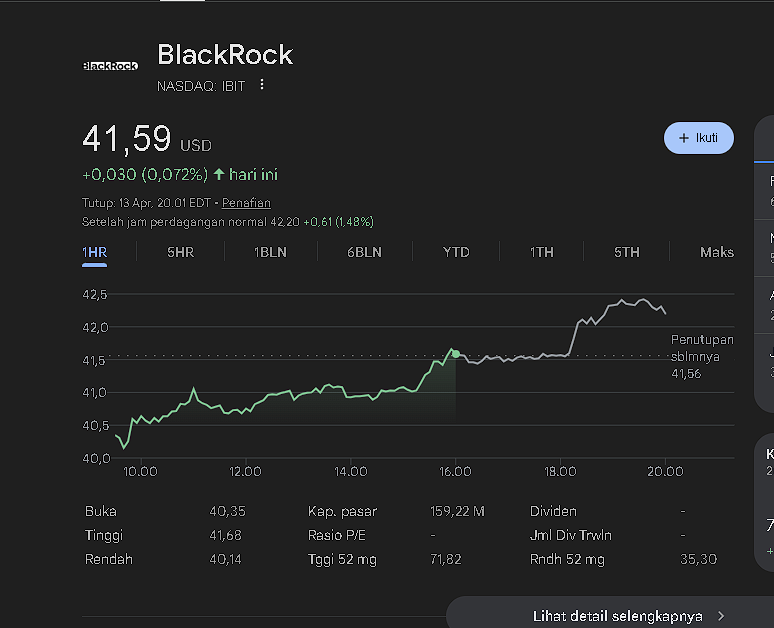The width and height of the screenshot is (774, 628).
Task: Open the three-dot options menu beside IBIT
Action: point(262,85)
